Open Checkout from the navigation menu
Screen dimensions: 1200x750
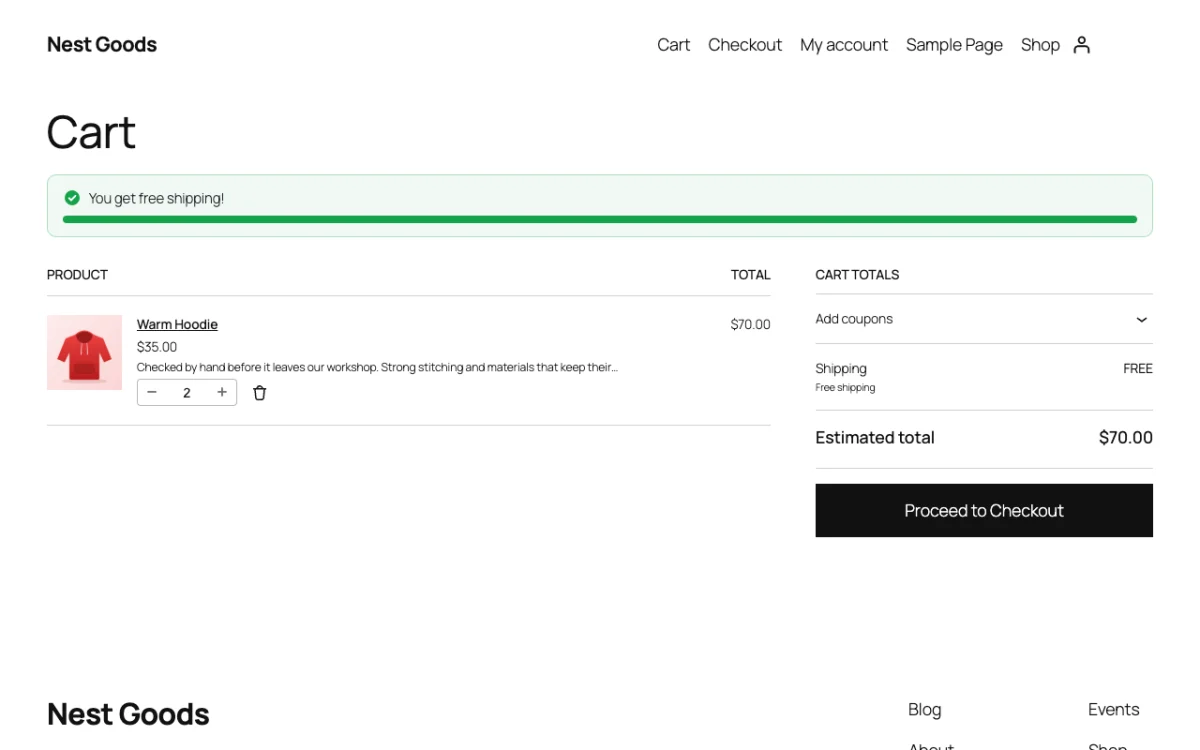(745, 45)
